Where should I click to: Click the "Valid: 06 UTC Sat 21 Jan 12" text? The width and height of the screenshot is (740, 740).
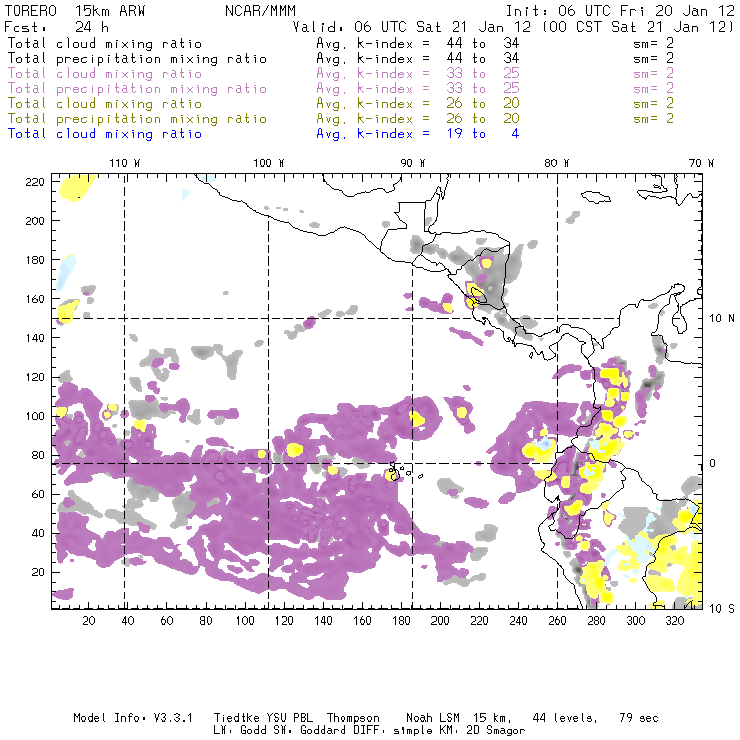pyautogui.click(x=412, y=27)
